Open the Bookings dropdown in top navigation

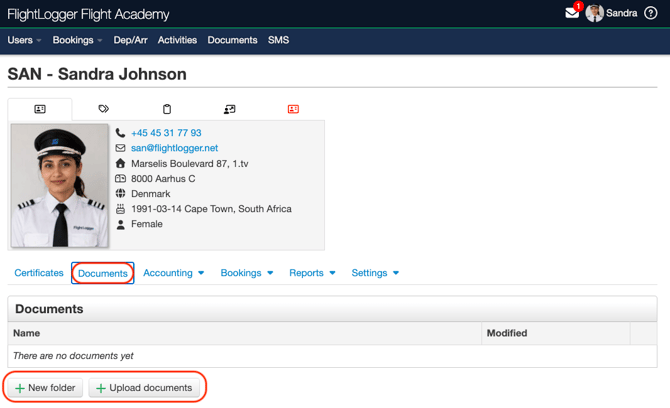[77, 40]
